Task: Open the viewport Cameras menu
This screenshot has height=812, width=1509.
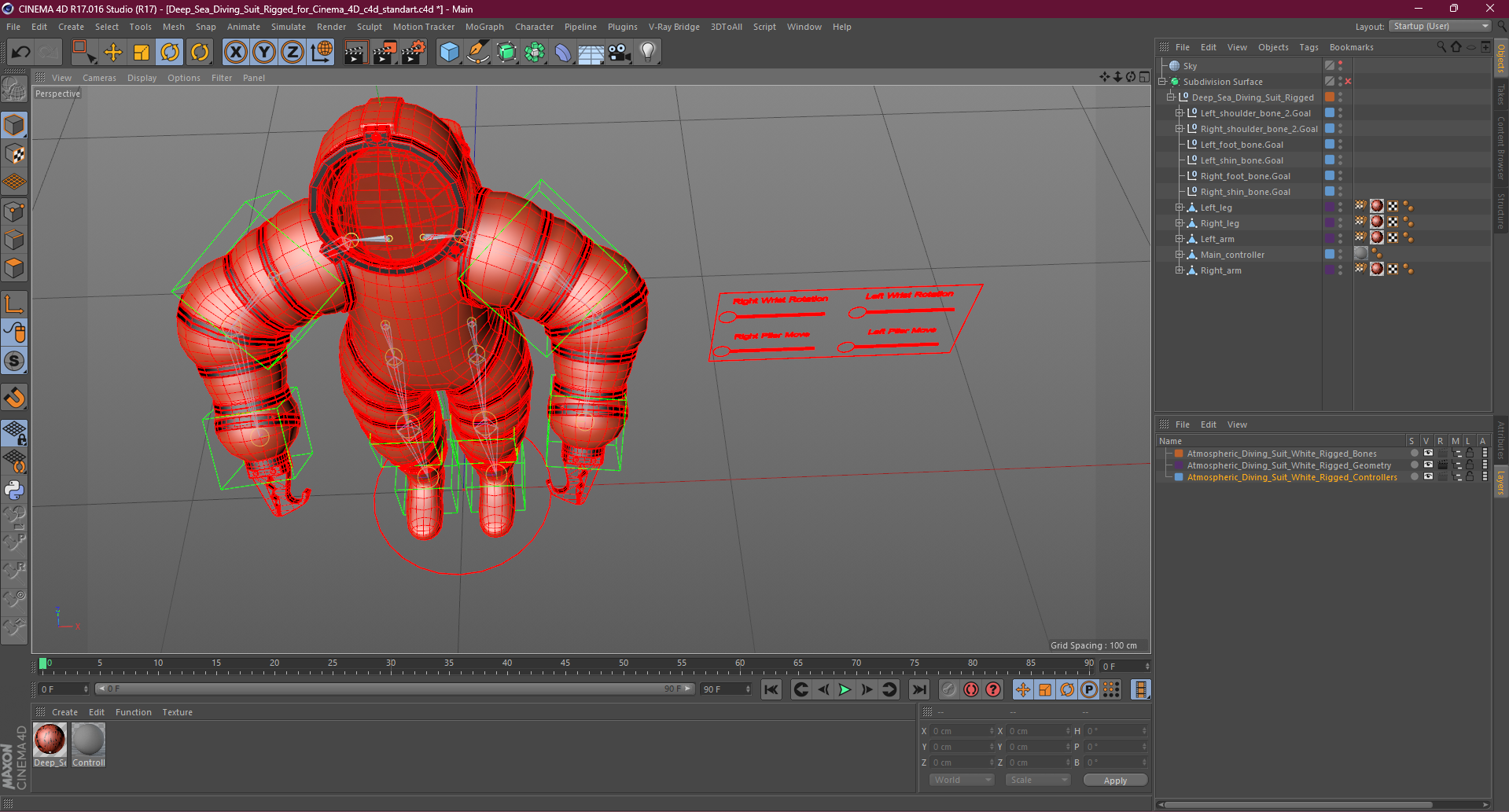Action: [x=99, y=78]
